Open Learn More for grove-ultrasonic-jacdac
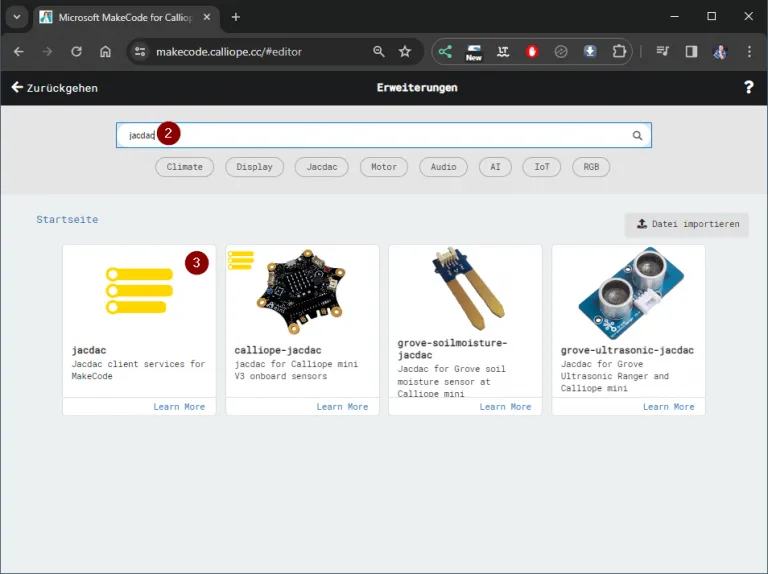 [x=668, y=407]
